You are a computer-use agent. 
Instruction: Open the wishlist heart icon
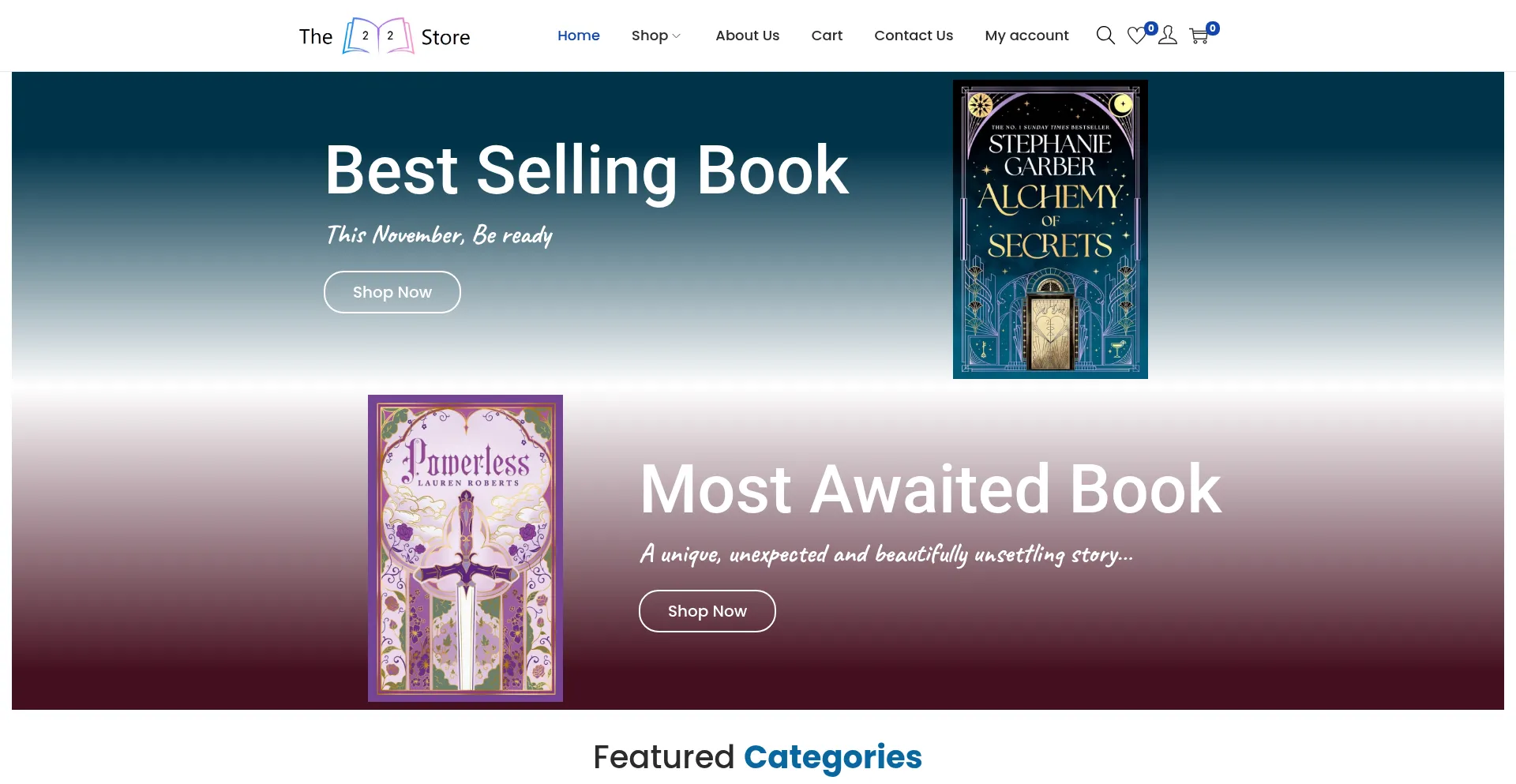click(1136, 36)
